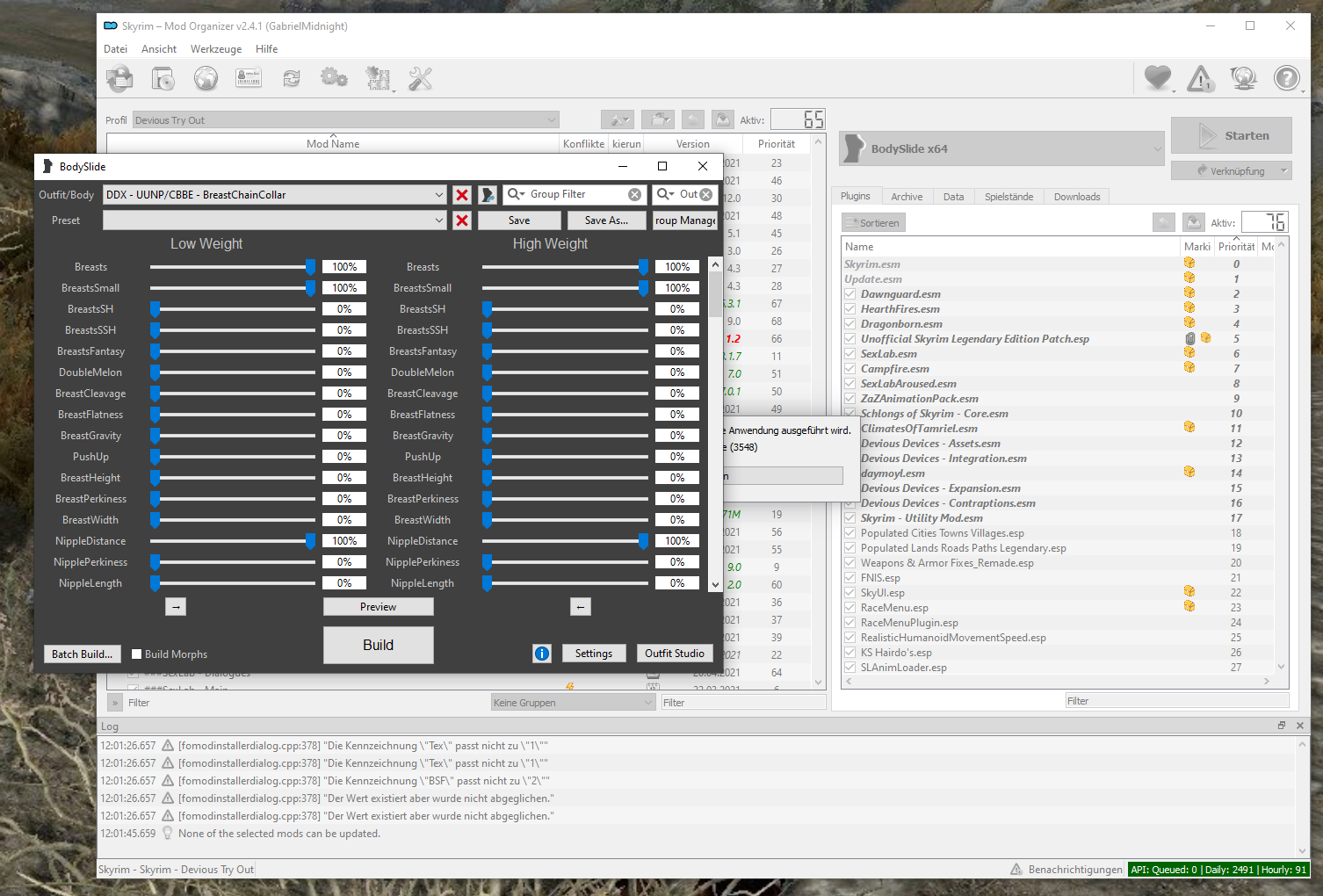Open the Nexus globe icon in toolbar
This screenshot has width=1323, height=896.
(x=206, y=79)
